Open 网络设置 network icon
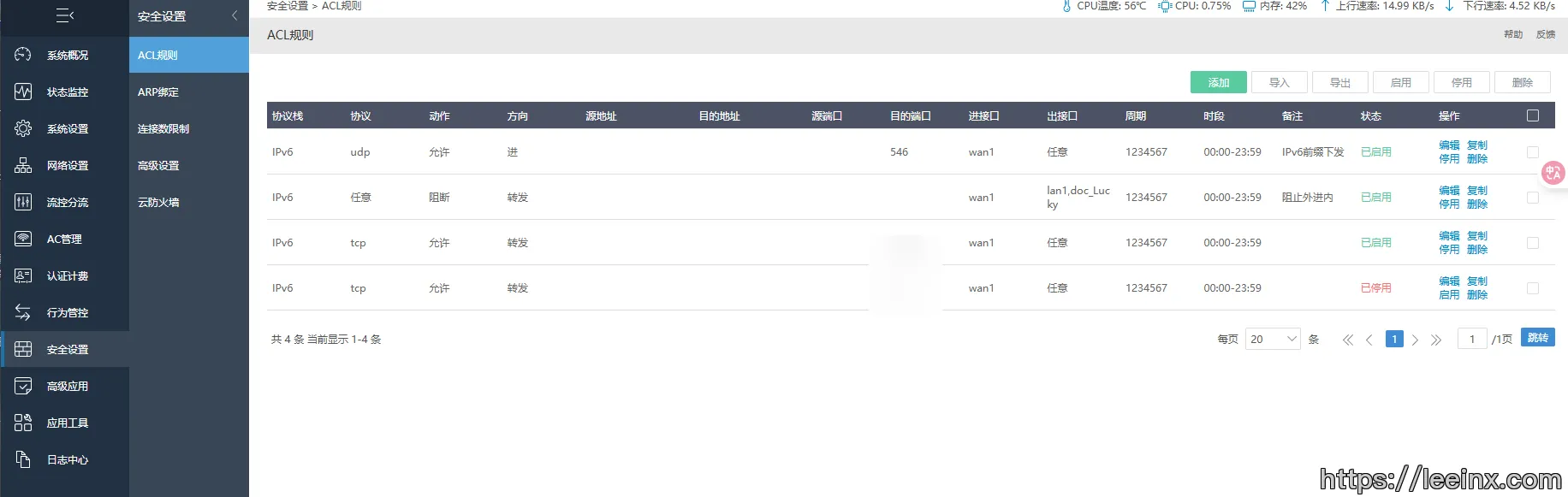The image size is (1568, 497). [x=23, y=165]
